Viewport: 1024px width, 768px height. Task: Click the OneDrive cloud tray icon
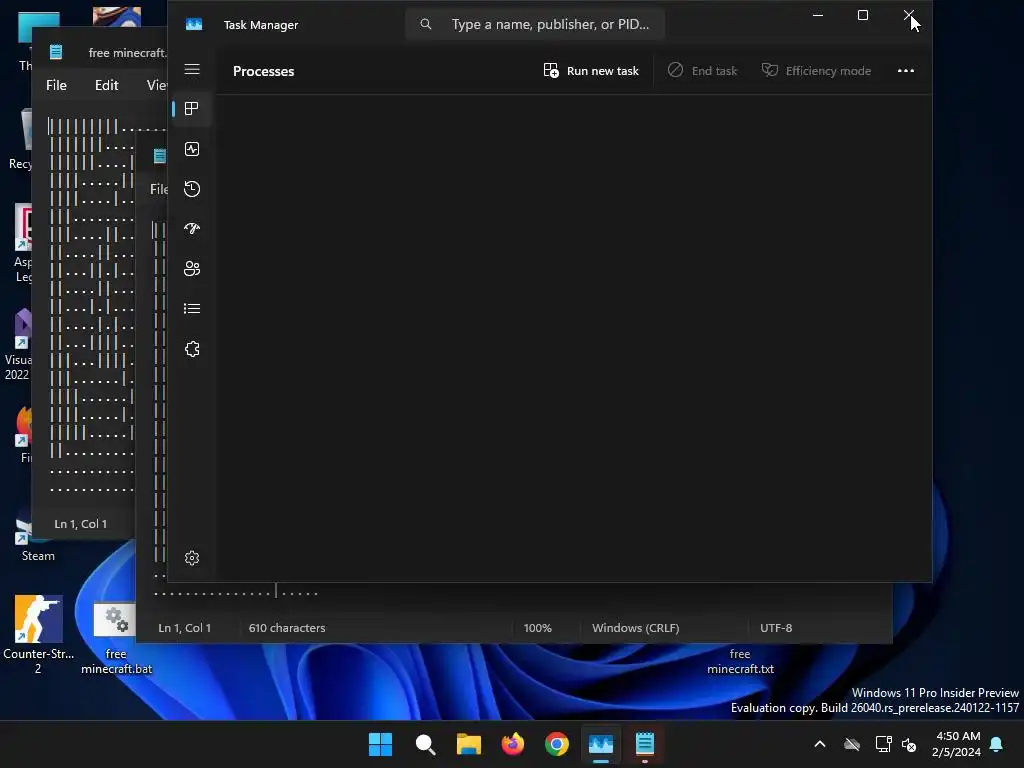(x=852, y=744)
